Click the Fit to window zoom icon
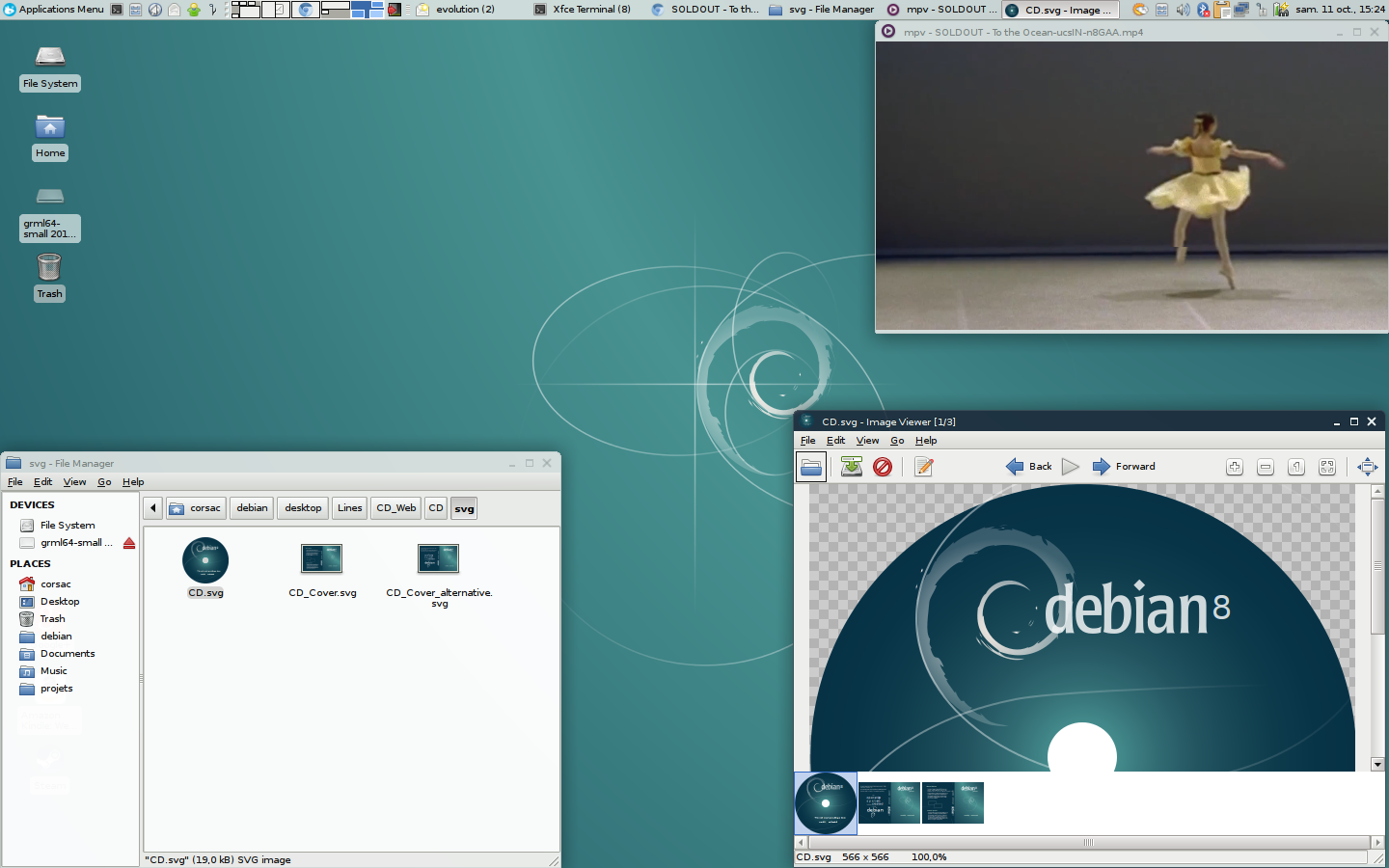 1327,467
